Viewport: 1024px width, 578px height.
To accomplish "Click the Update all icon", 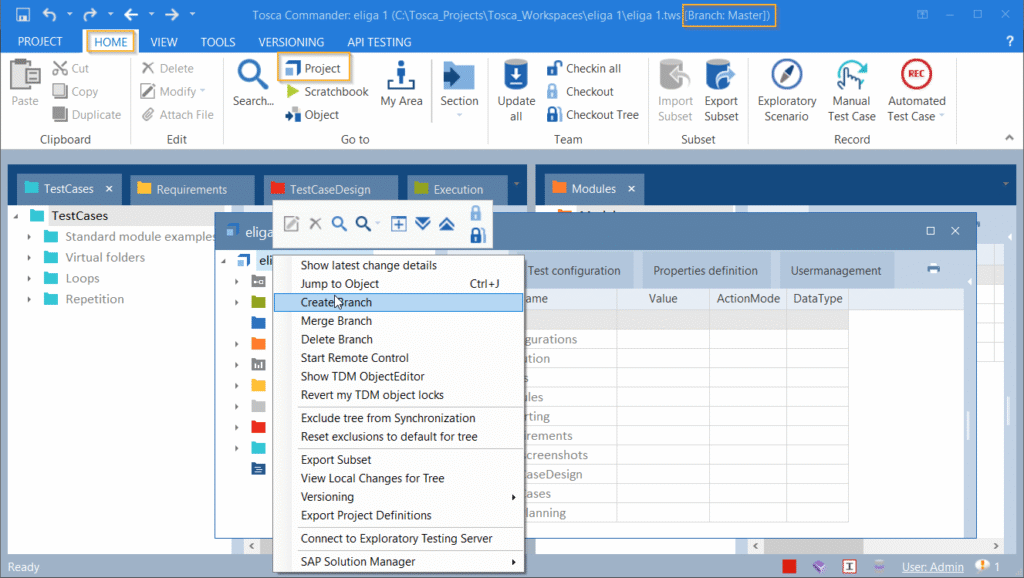I will click(516, 88).
